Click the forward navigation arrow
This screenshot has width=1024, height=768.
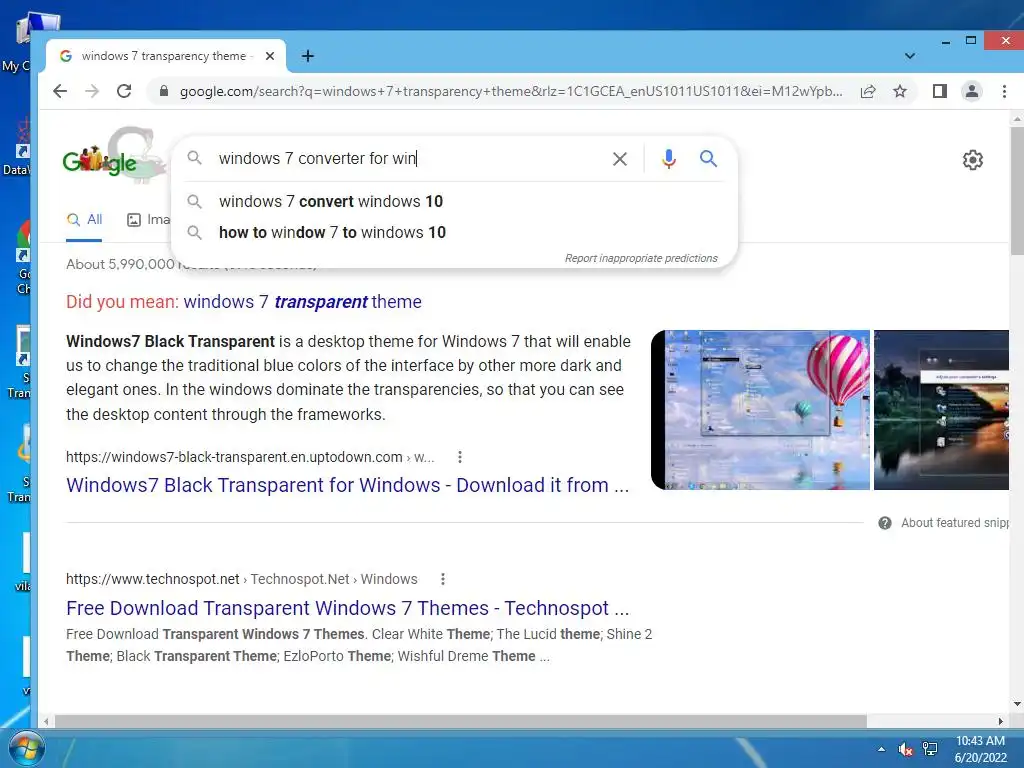point(92,91)
